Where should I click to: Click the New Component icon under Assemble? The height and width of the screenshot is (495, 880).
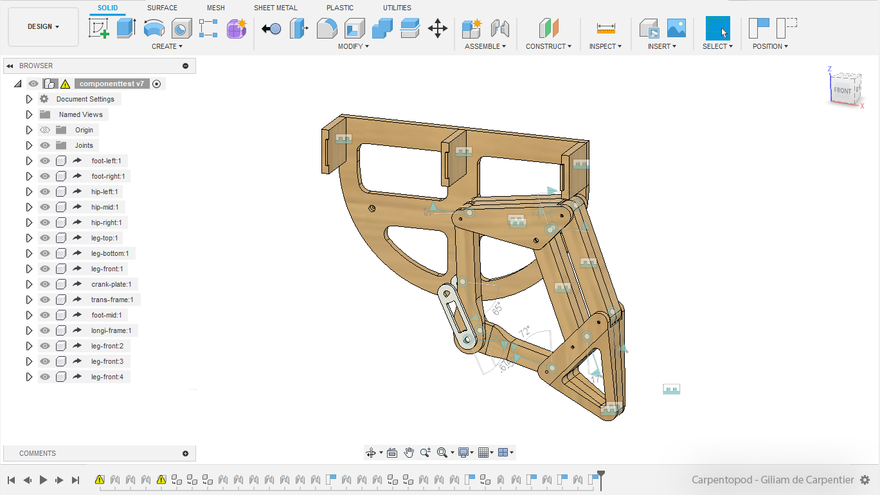pyautogui.click(x=472, y=28)
